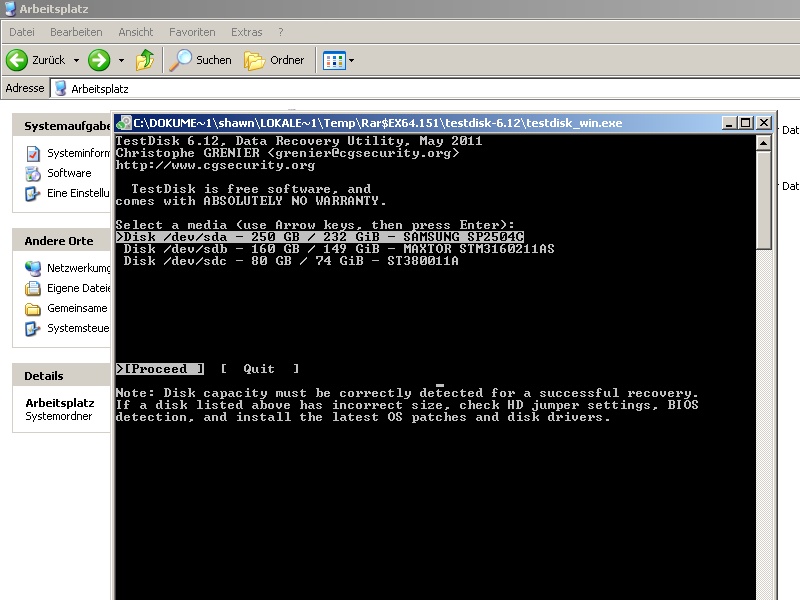
Task: Click the Gemeinsame folder icon
Action: 33,309
